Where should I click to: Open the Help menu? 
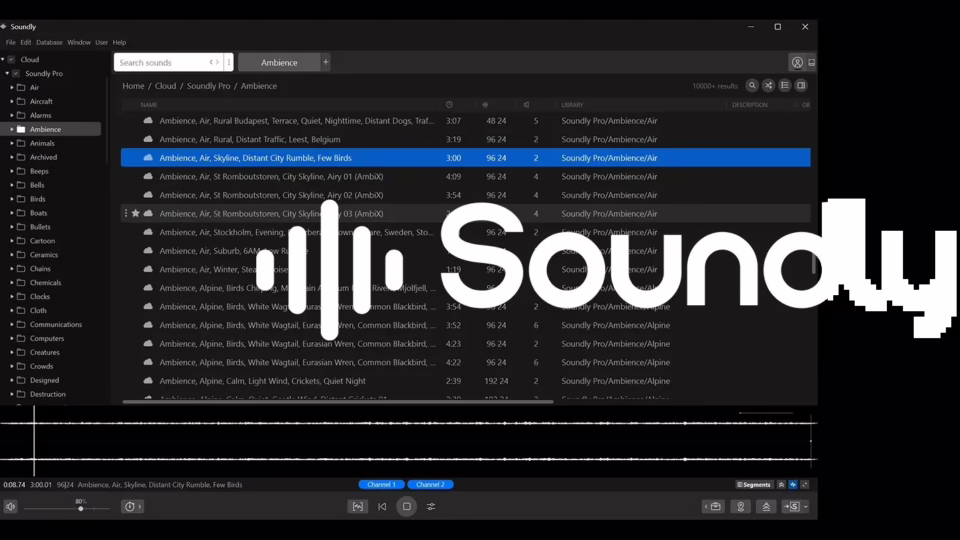point(119,43)
